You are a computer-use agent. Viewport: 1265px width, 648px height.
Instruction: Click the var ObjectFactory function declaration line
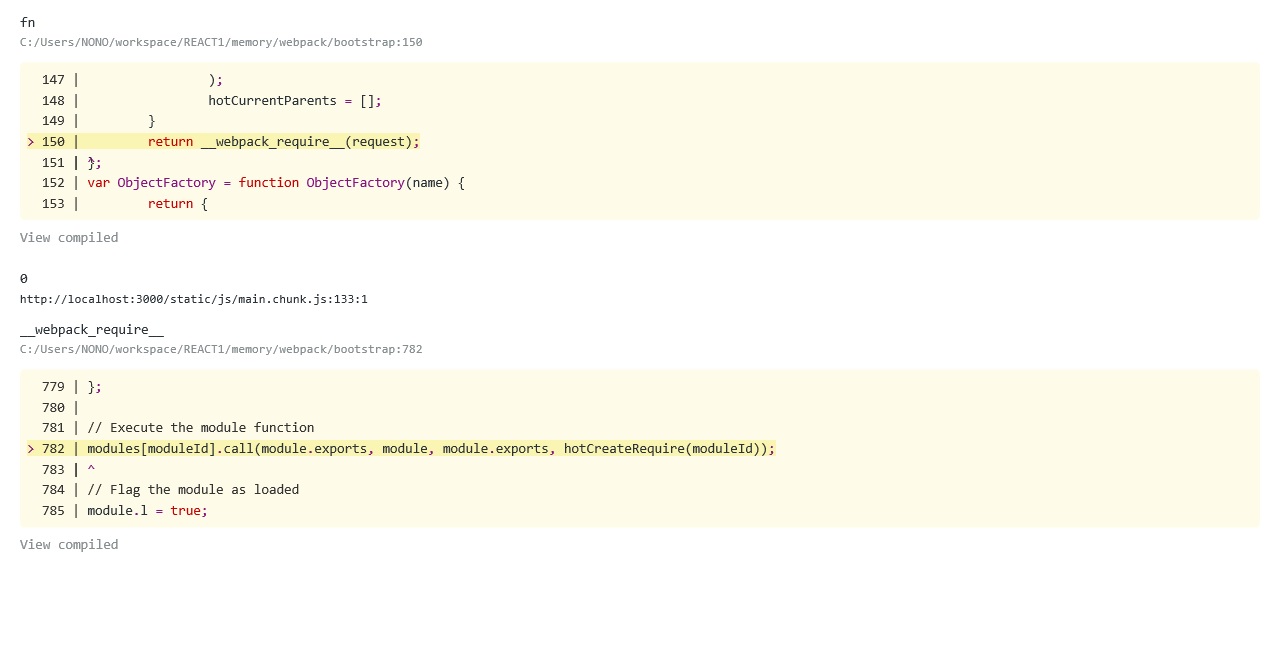click(x=275, y=183)
